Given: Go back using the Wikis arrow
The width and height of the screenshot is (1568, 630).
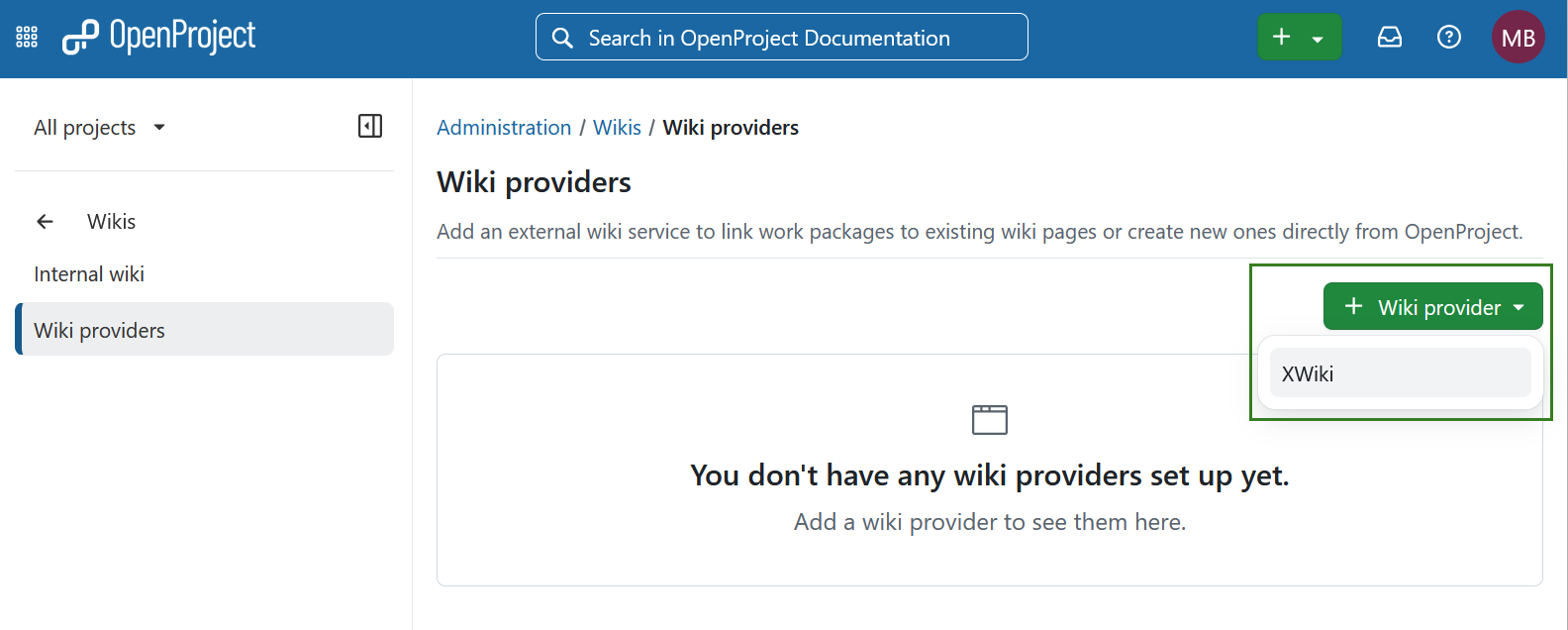Looking at the screenshot, I should pos(45,222).
